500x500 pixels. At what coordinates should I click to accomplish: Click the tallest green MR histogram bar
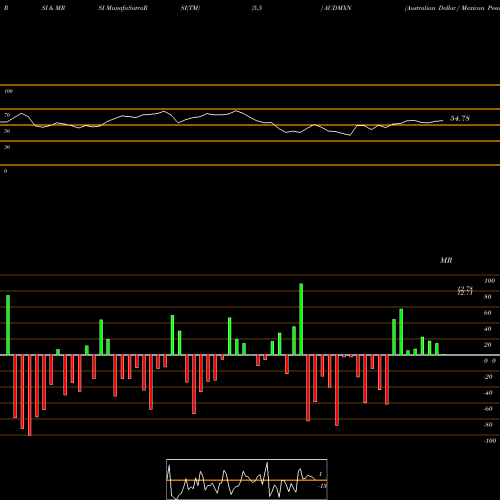[x=301, y=319]
